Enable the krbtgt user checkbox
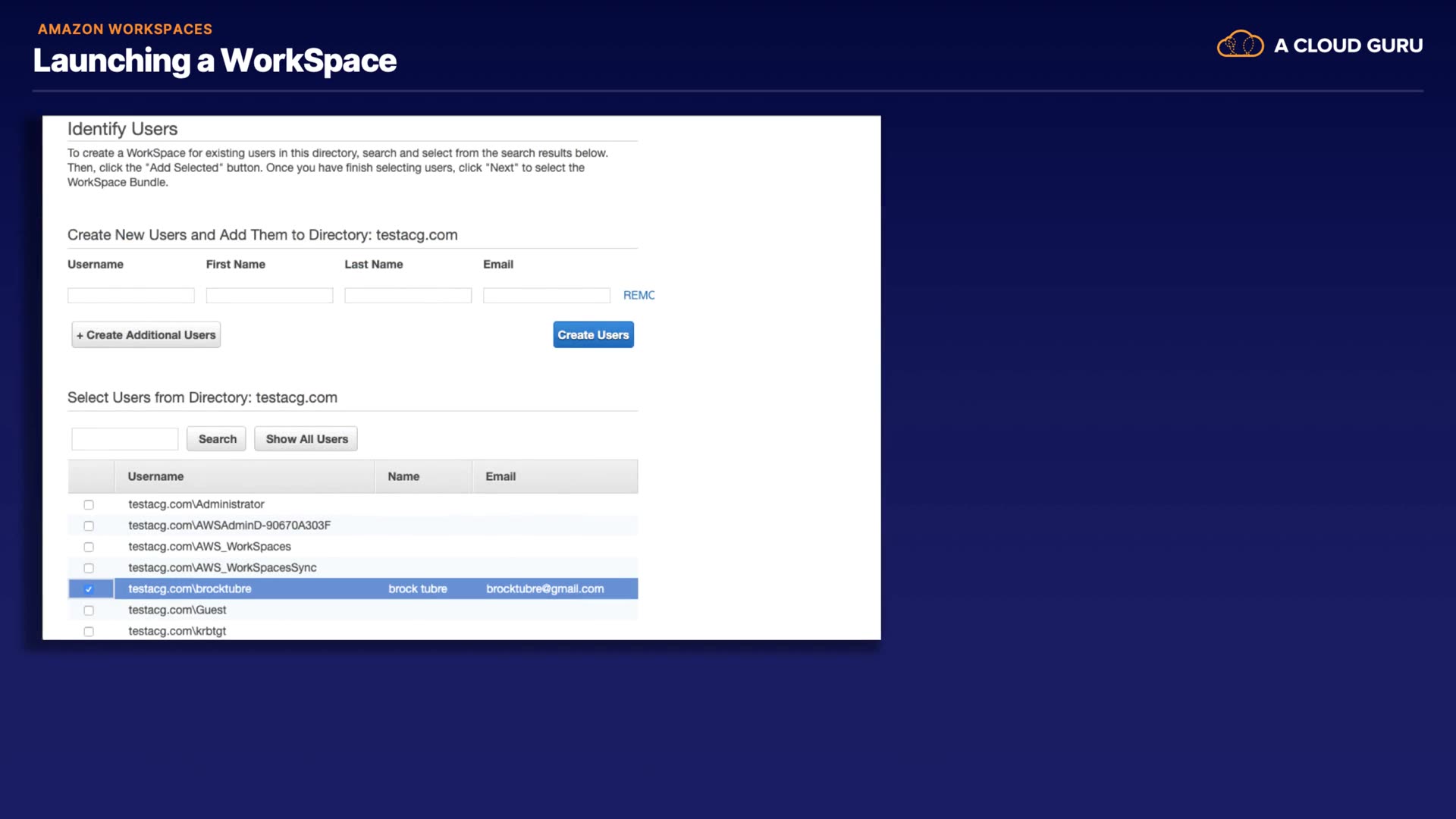Viewport: 1456px width, 819px height. tap(89, 632)
